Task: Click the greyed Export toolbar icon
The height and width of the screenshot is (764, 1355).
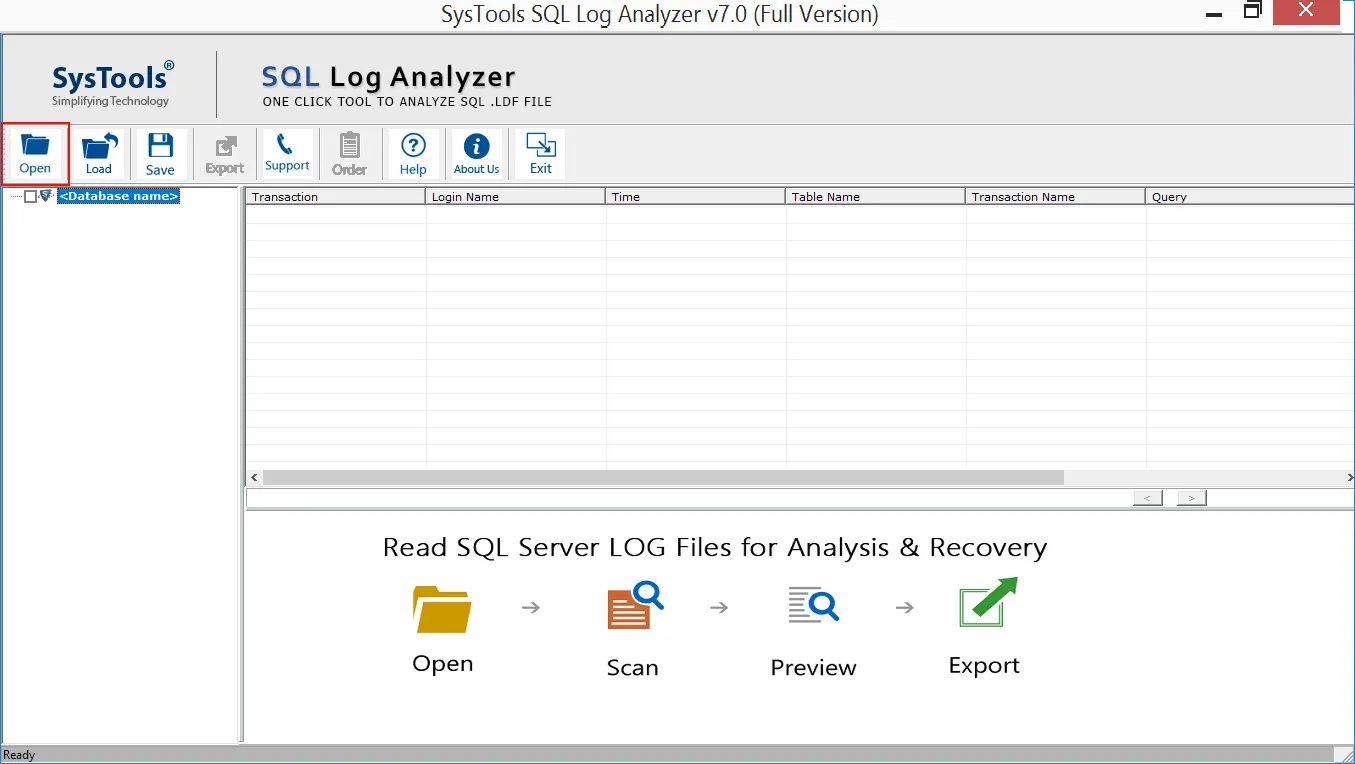Action: [x=225, y=154]
